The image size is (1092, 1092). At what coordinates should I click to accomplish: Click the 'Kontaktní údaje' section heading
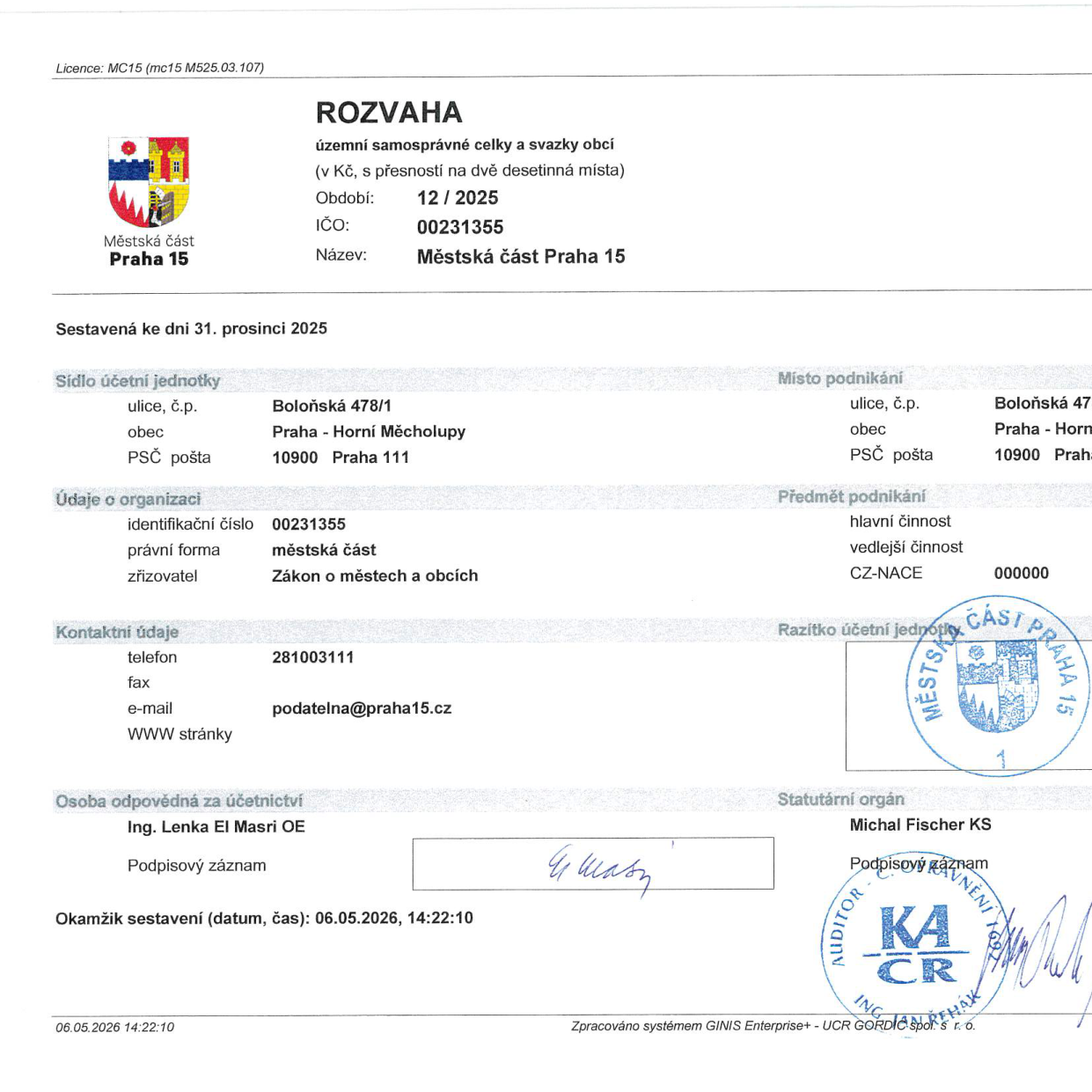click(x=117, y=632)
